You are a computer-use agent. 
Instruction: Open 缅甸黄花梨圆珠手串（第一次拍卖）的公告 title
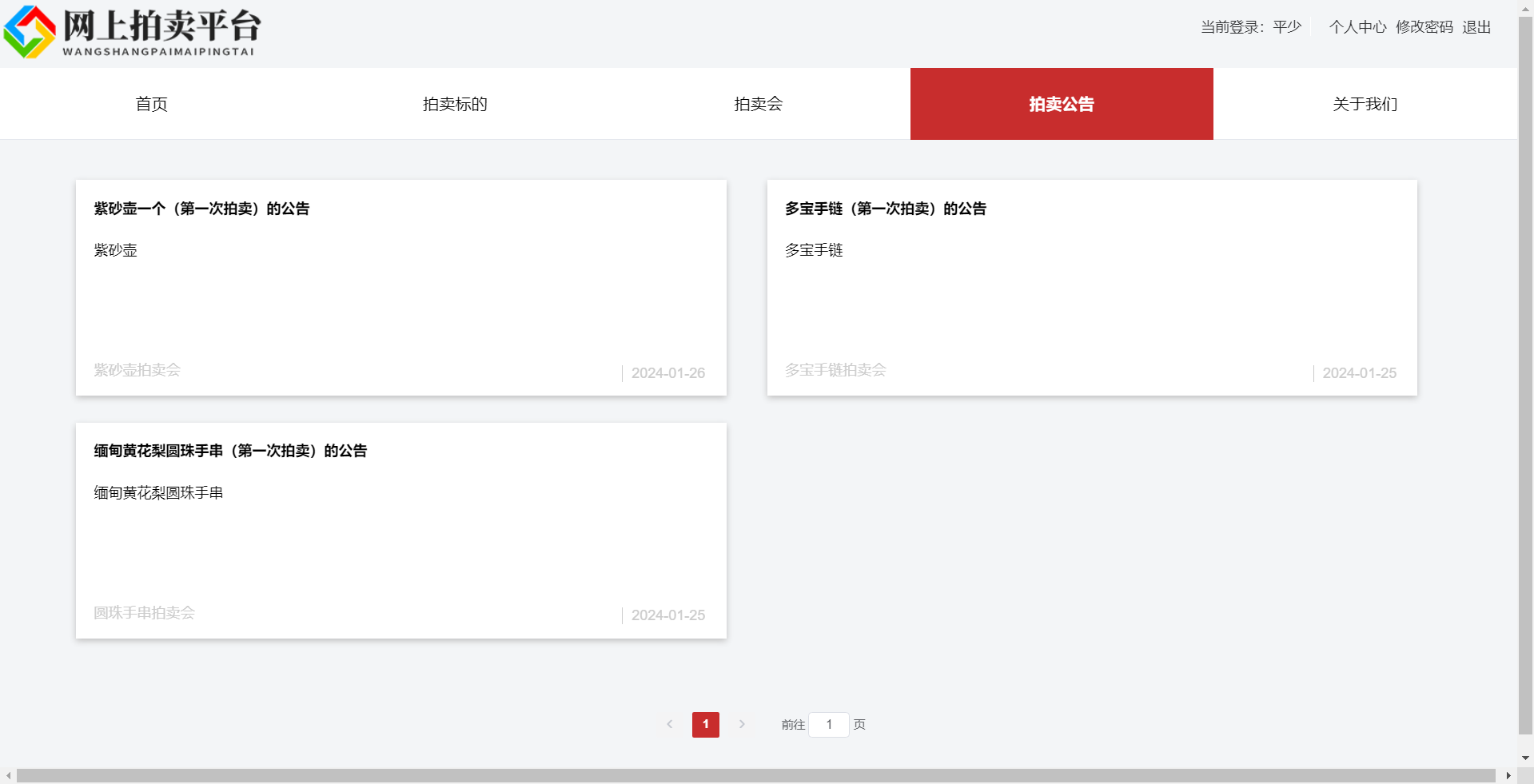[230, 451]
